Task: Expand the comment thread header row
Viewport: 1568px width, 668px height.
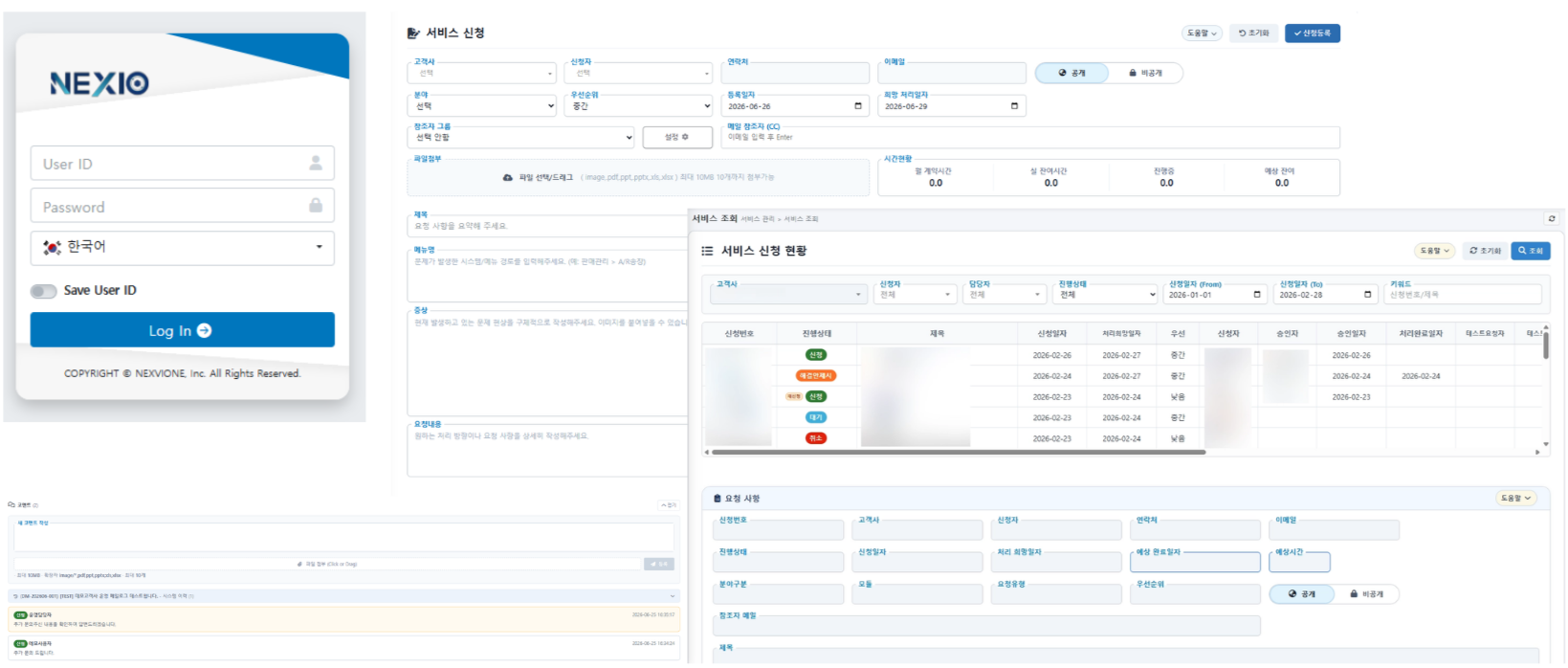Action: pos(344,595)
